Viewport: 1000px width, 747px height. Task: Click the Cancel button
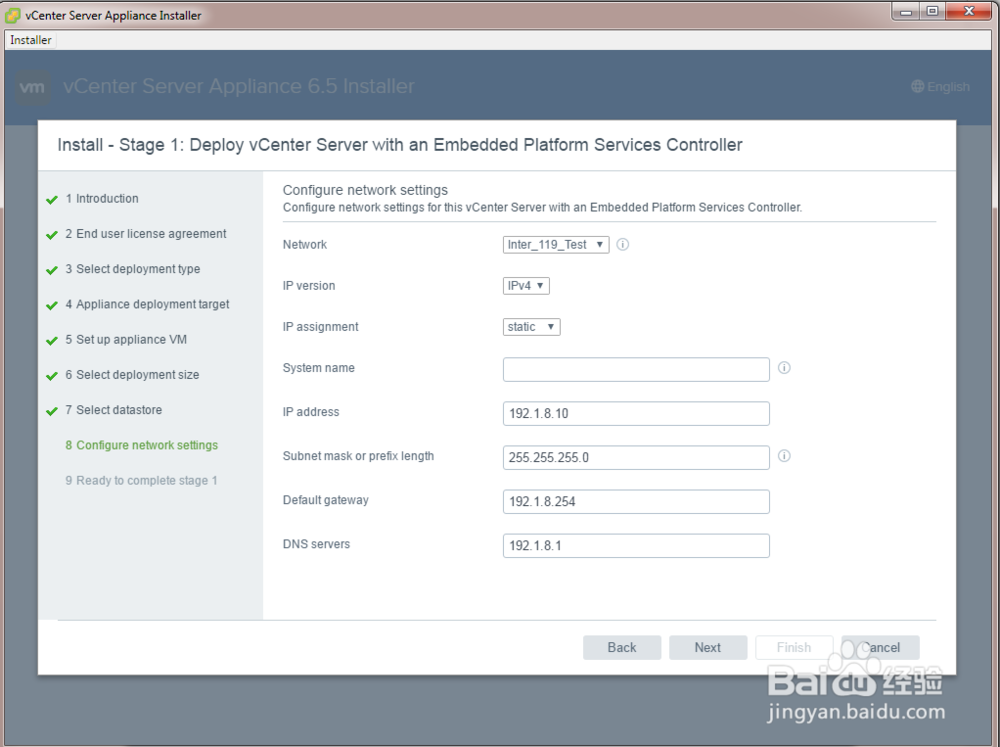point(880,647)
